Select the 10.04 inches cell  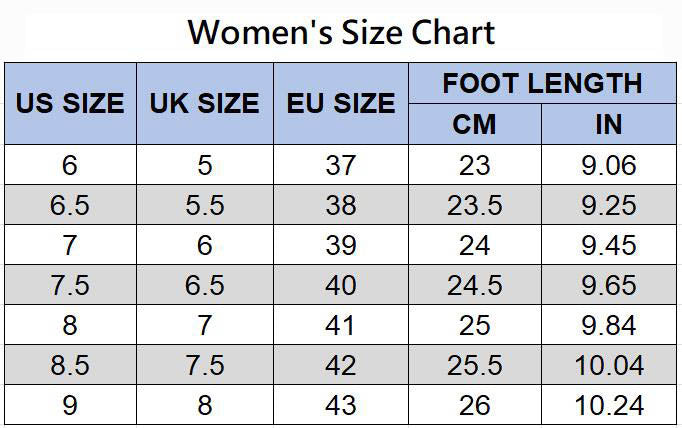point(609,365)
